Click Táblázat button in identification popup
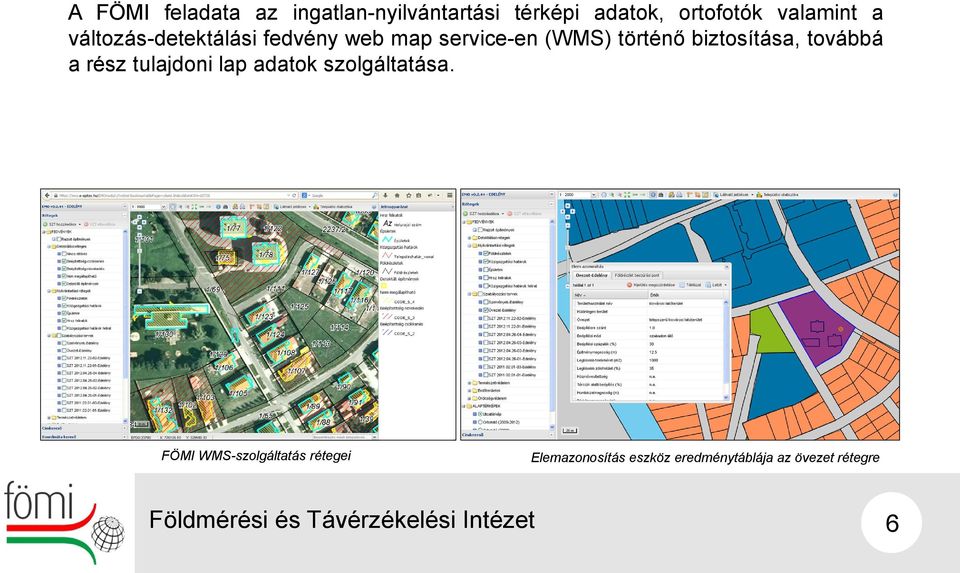Image resolution: width=960 pixels, height=573 pixels. click(690, 285)
